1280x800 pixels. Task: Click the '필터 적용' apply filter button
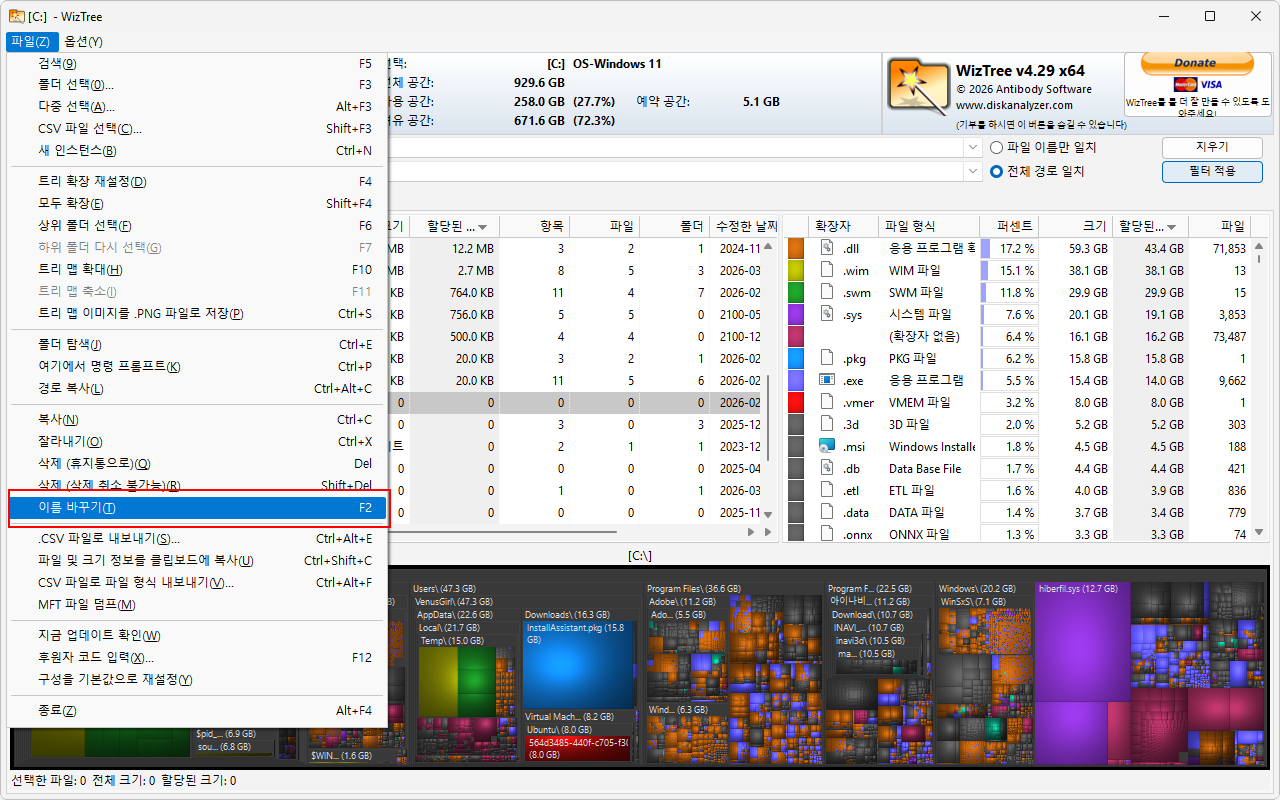(1212, 171)
